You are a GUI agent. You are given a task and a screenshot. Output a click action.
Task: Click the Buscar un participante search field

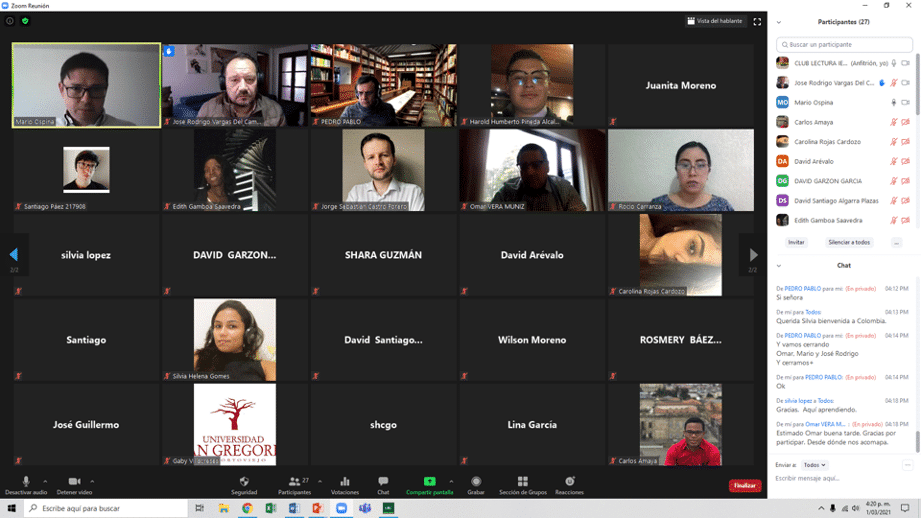tap(845, 45)
